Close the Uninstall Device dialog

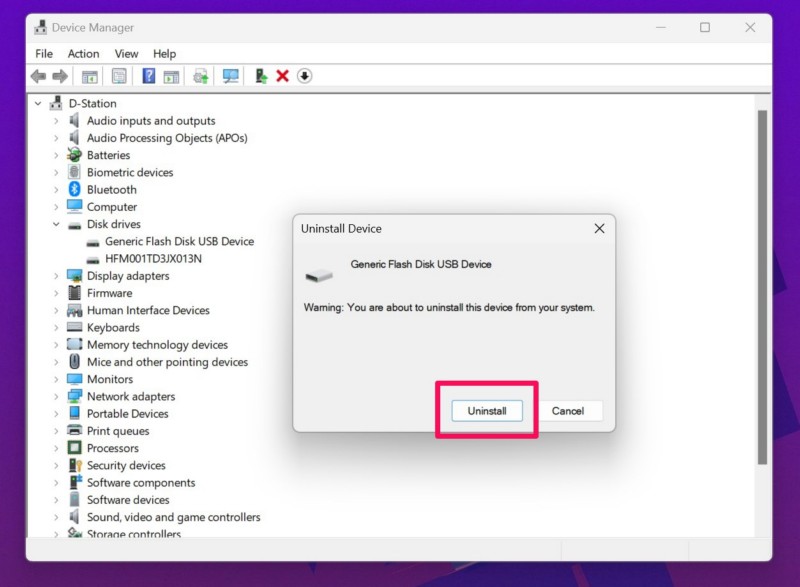click(599, 229)
